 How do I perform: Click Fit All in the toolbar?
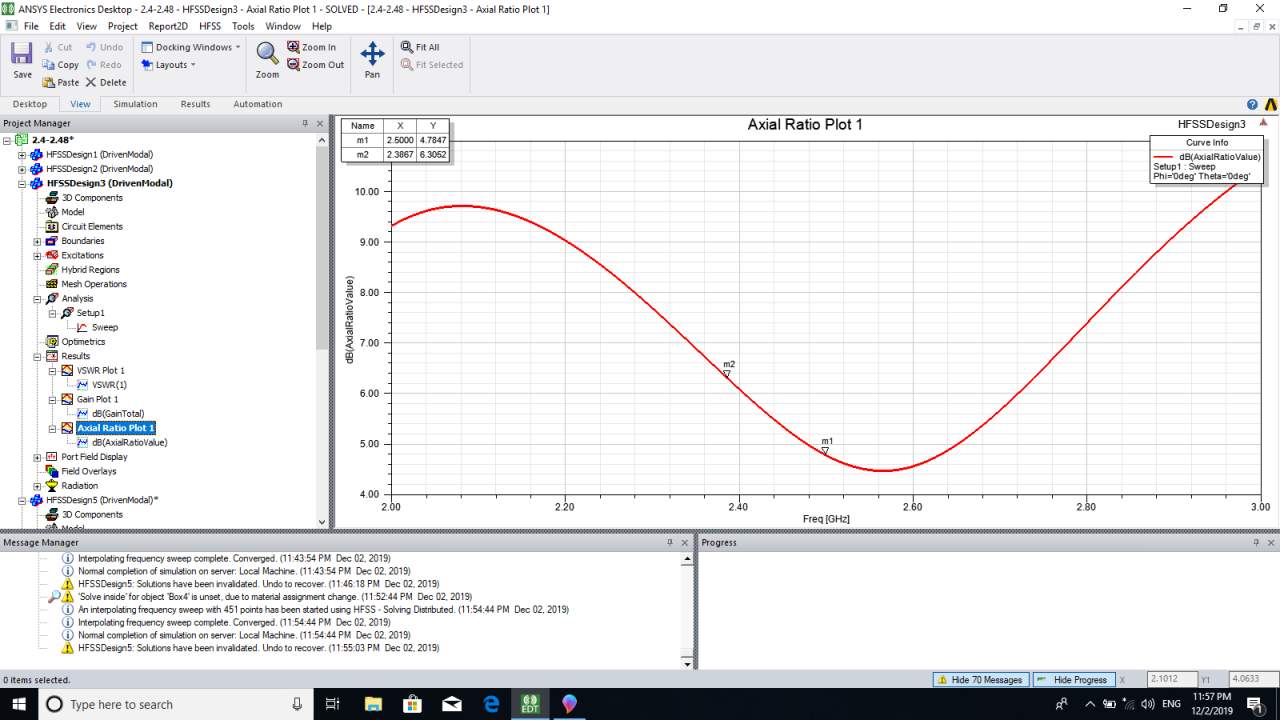point(420,47)
